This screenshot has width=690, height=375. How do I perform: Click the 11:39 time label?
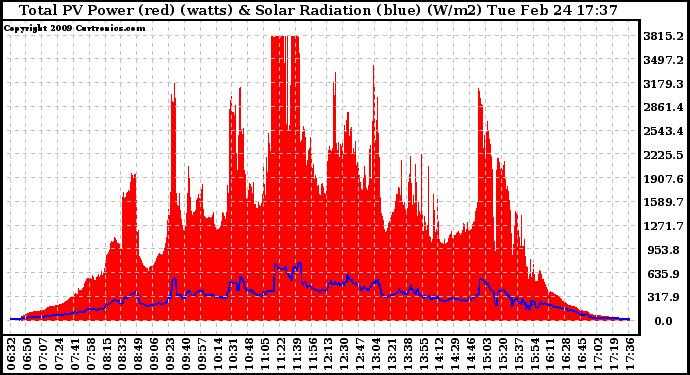point(296,353)
